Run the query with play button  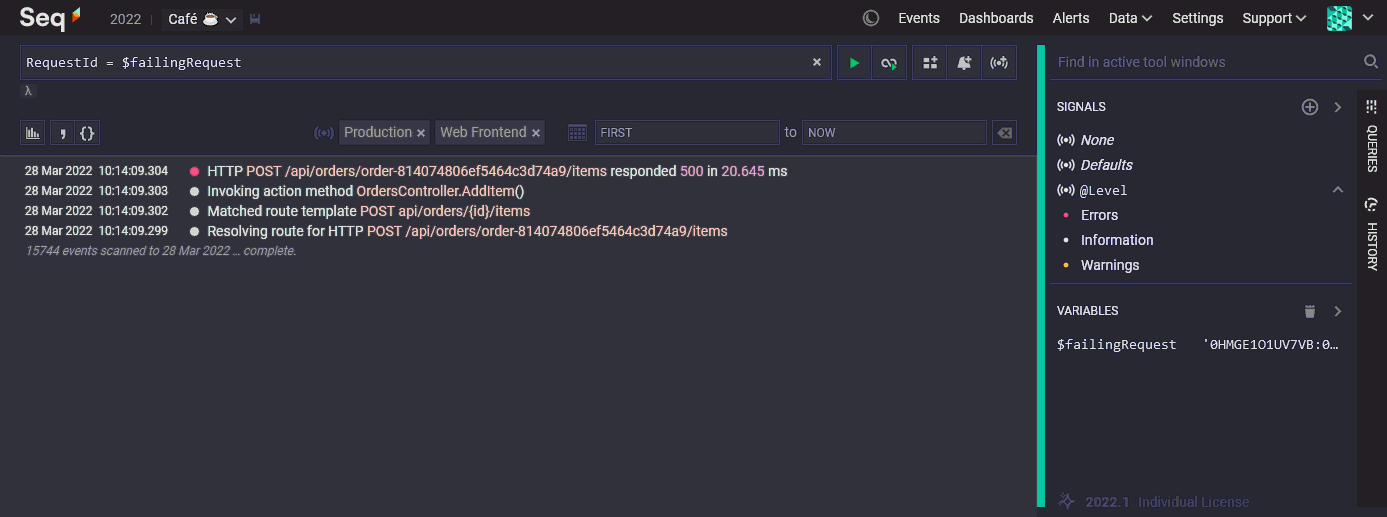point(854,62)
